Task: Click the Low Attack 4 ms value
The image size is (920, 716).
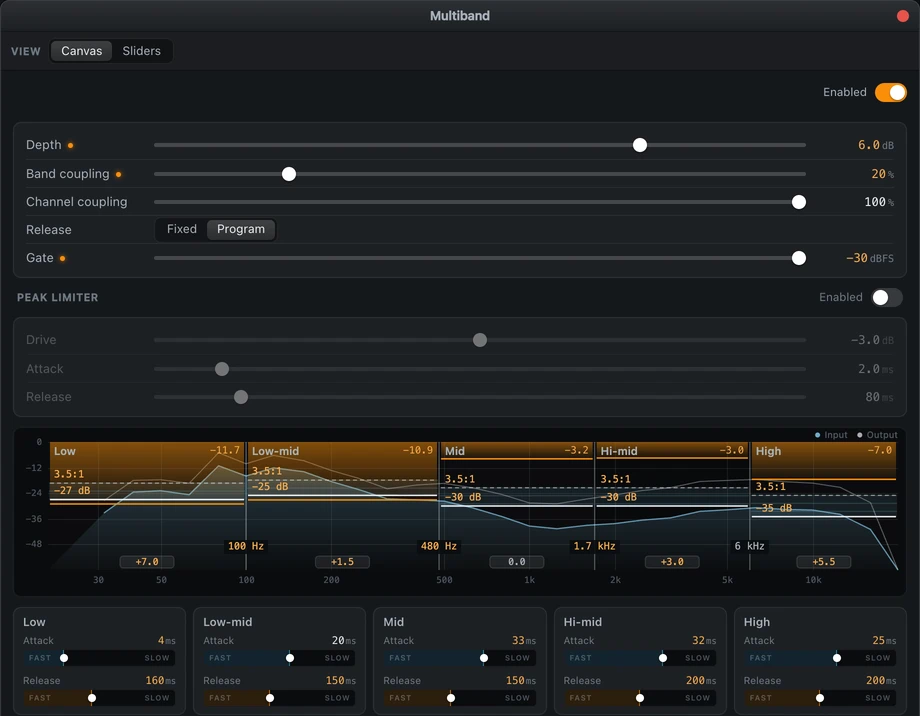Action: click(x=167, y=640)
